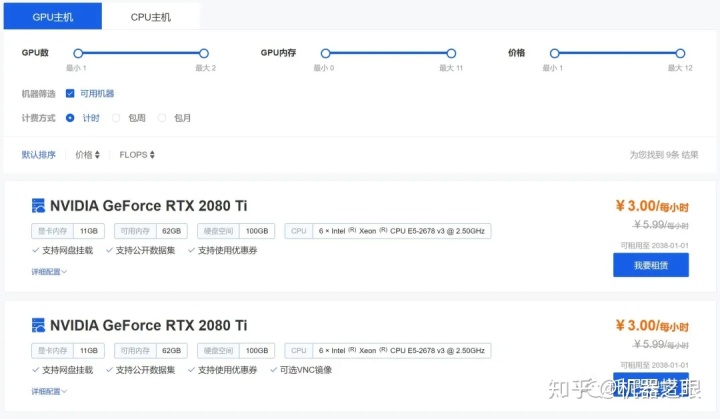Screen dimensions: 720x419
Task: Click 价格 slider maximum handle
Action: [681, 53]
